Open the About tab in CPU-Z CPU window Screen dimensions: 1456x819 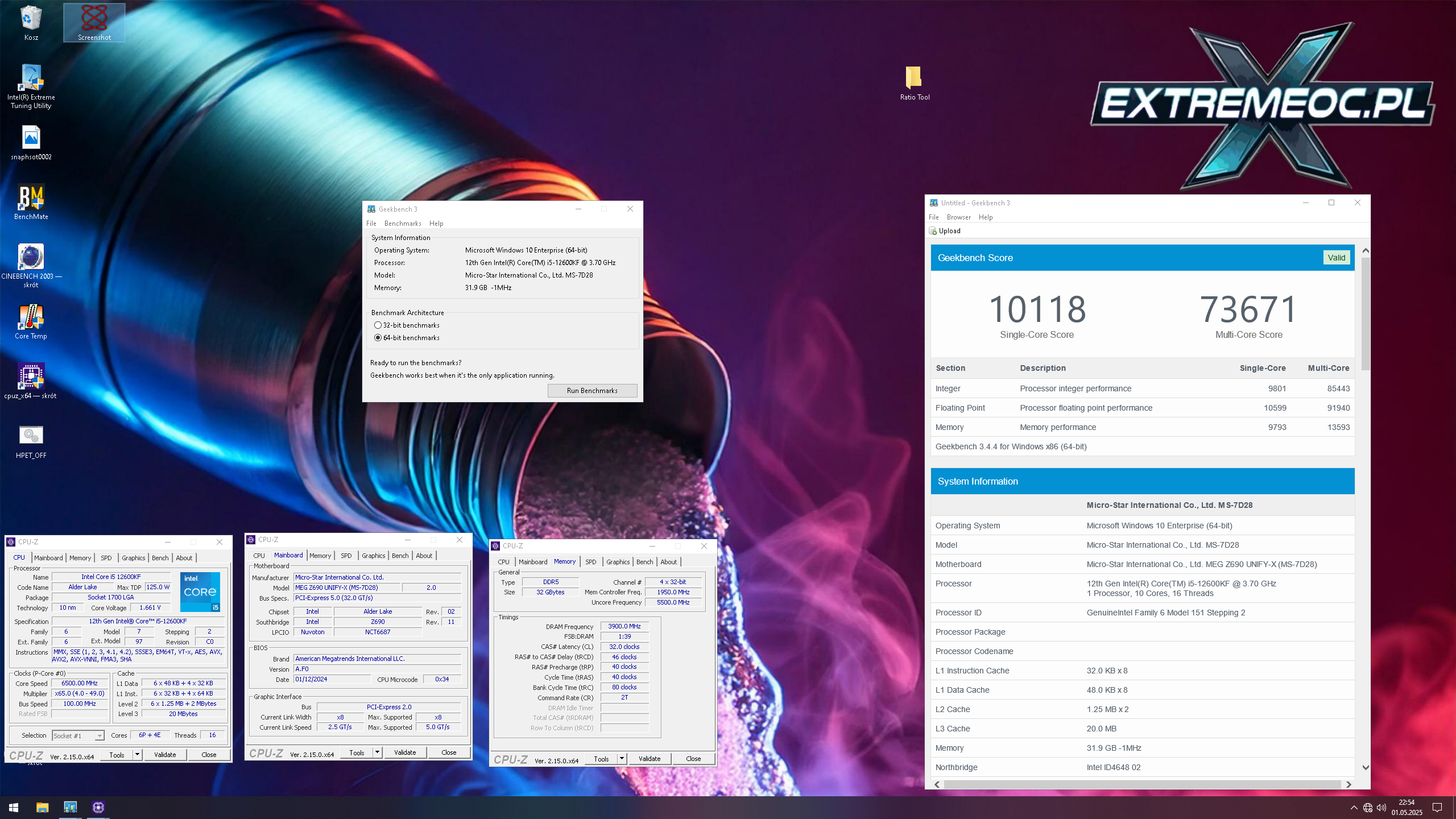184,558
